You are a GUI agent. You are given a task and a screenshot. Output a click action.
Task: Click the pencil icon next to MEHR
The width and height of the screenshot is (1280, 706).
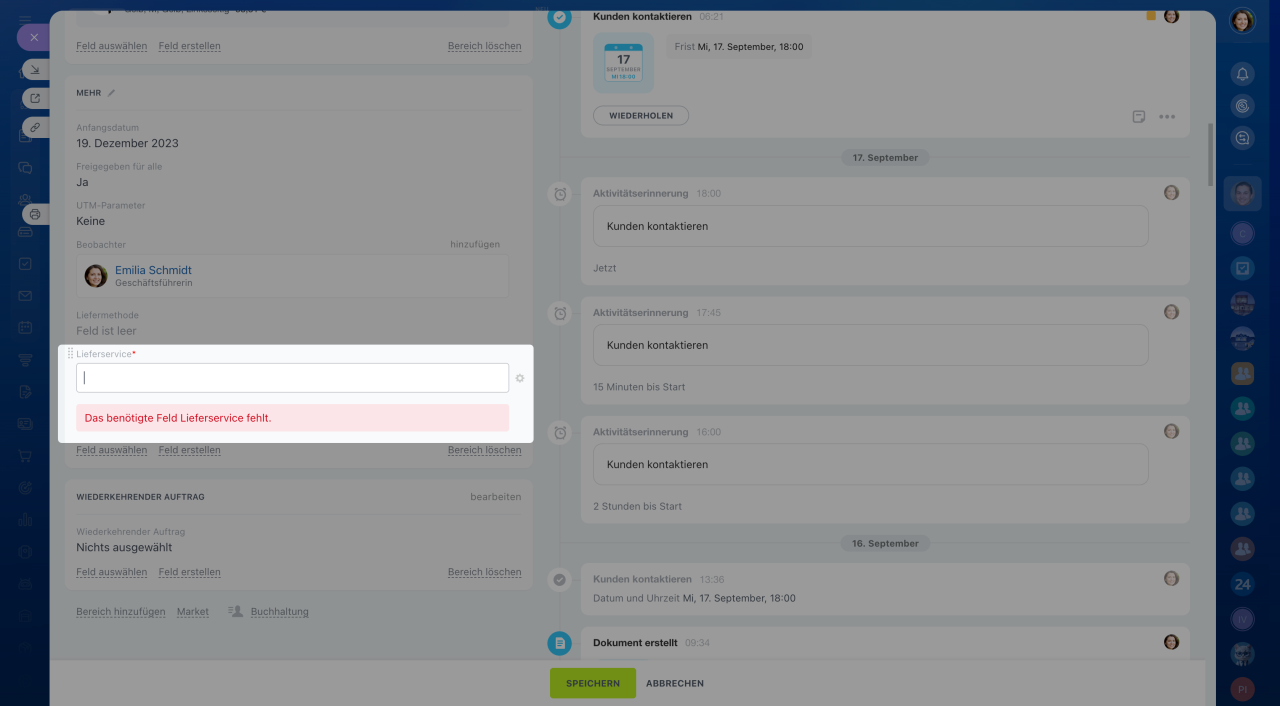tap(112, 93)
